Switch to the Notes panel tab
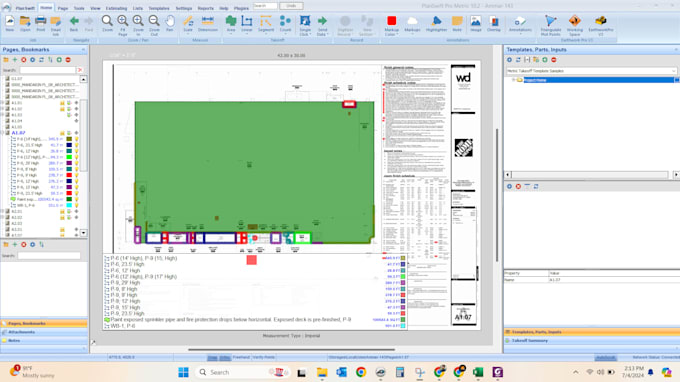This screenshot has height=382, width=680. [44, 341]
